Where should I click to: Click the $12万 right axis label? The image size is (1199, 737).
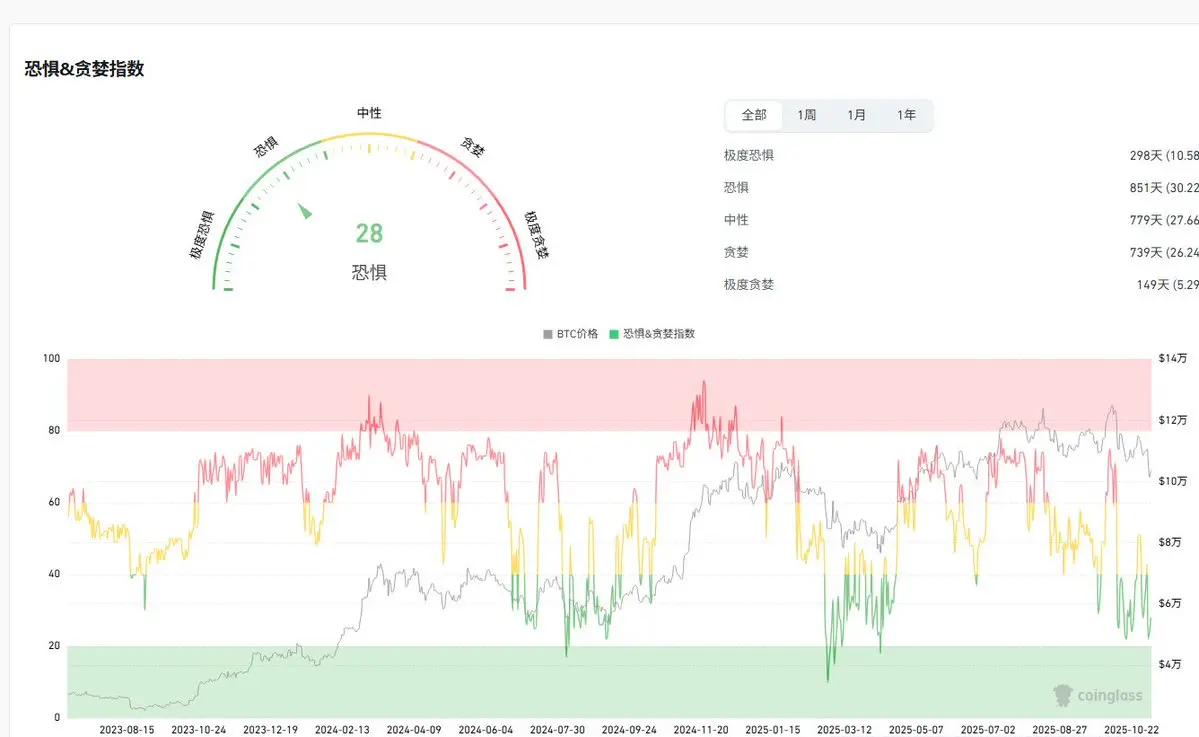(x=1173, y=420)
